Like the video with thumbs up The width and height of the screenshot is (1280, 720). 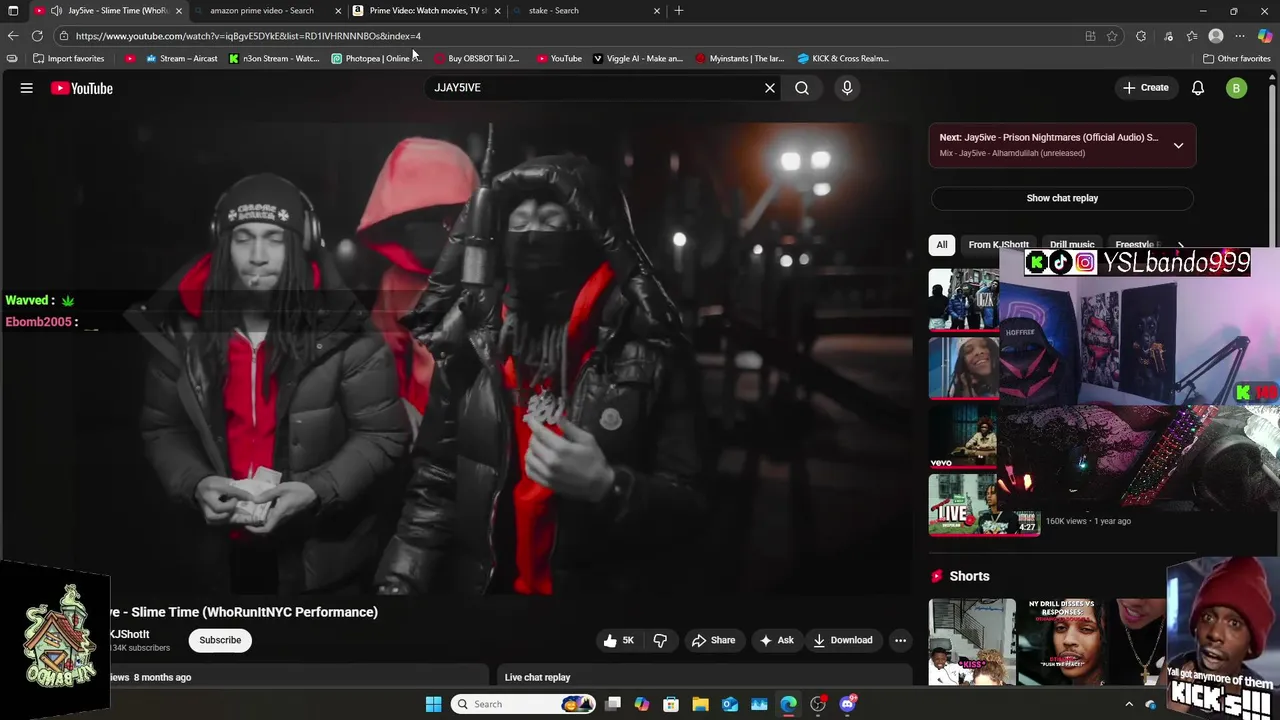pyautogui.click(x=620, y=640)
